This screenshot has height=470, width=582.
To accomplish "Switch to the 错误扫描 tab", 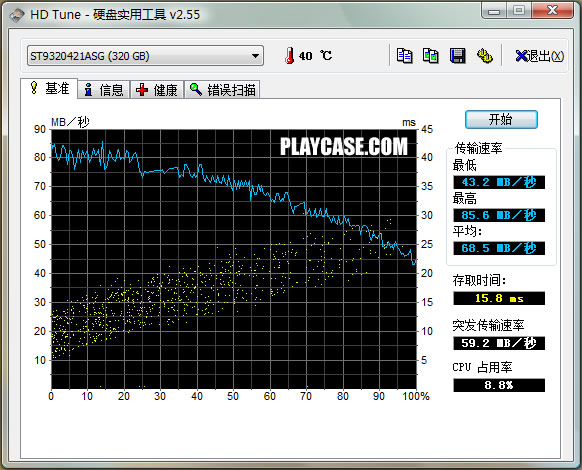I will 222,89.
